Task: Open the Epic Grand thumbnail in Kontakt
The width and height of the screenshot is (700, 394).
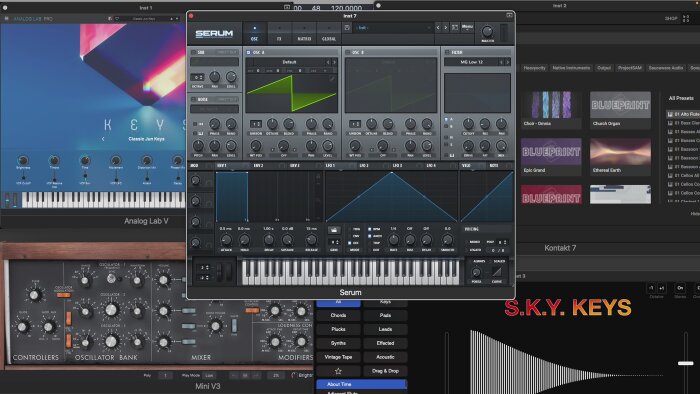Action: point(551,156)
